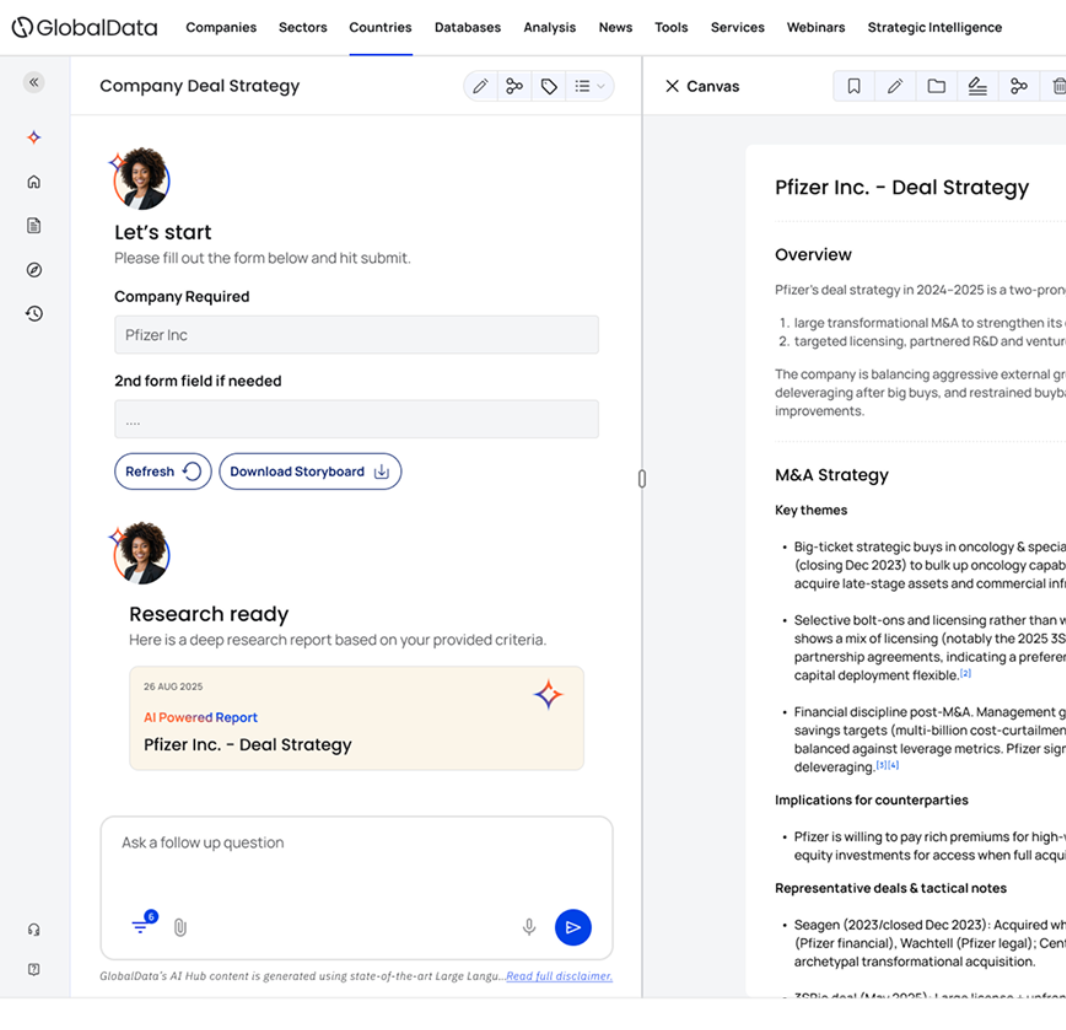Open Sectors menu
1066x1030 pixels.
pyautogui.click(x=303, y=27)
